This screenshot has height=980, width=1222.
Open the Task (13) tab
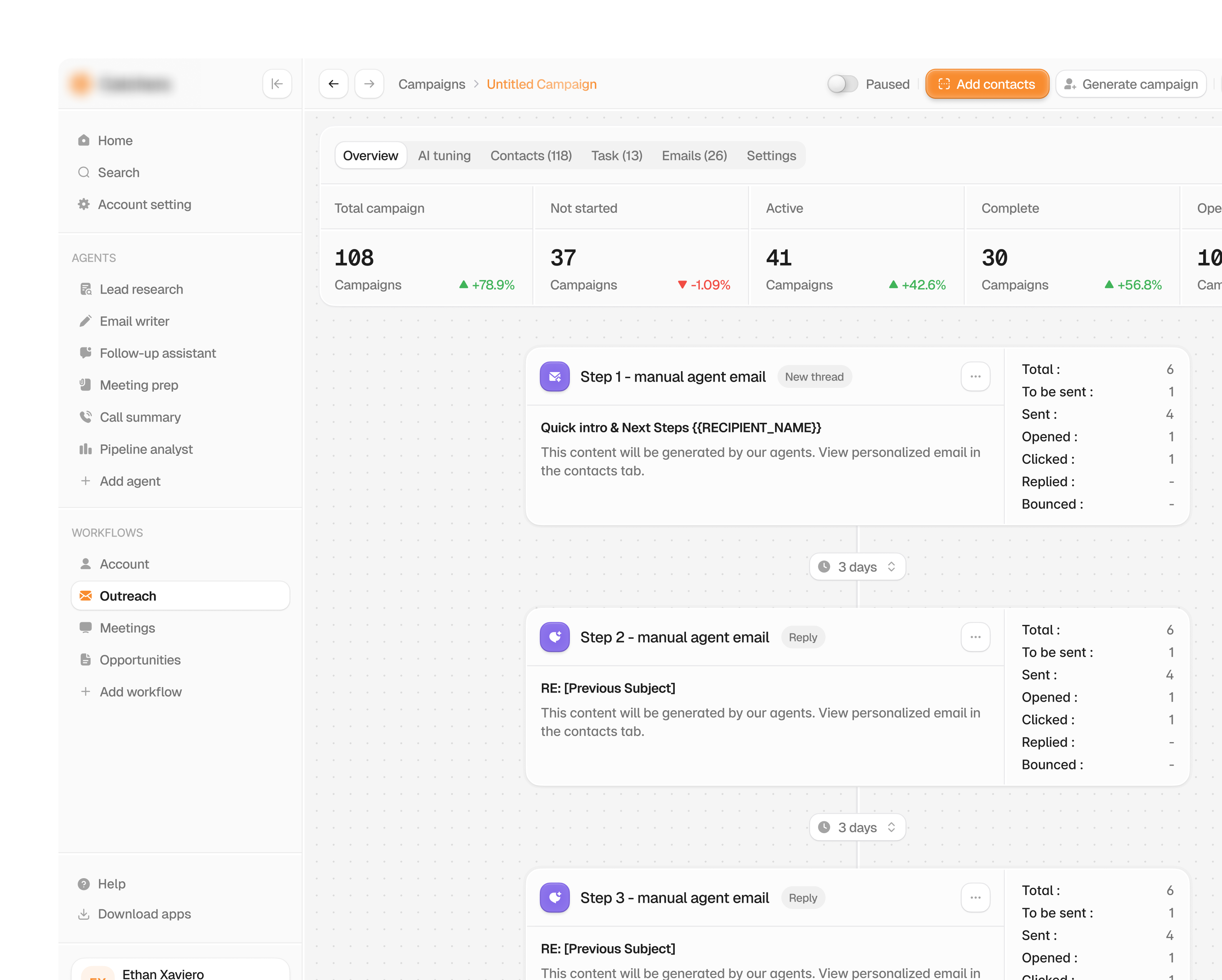pyautogui.click(x=617, y=155)
